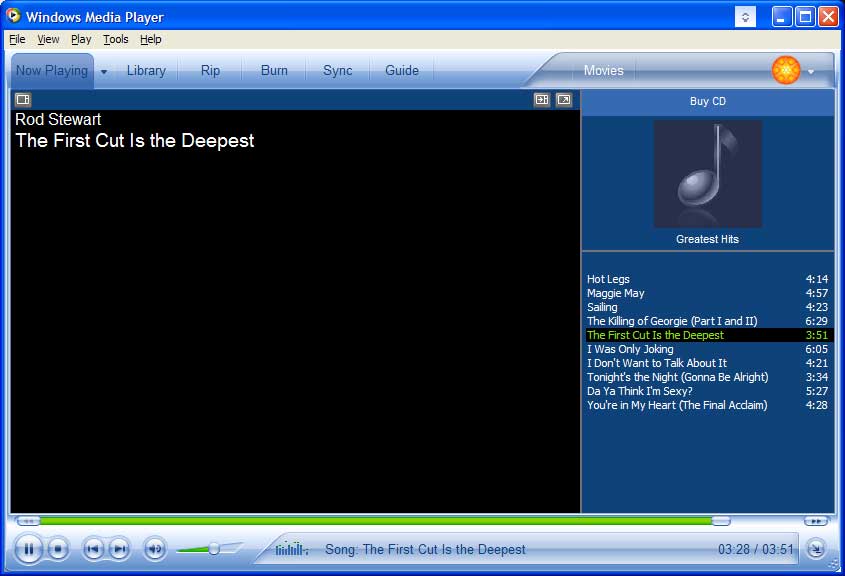Image resolution: width=845 pixels, height=576 pixels.
Task: Select The Killing of Georgie track
Action: pyautogui.click(x=708, y=321)
